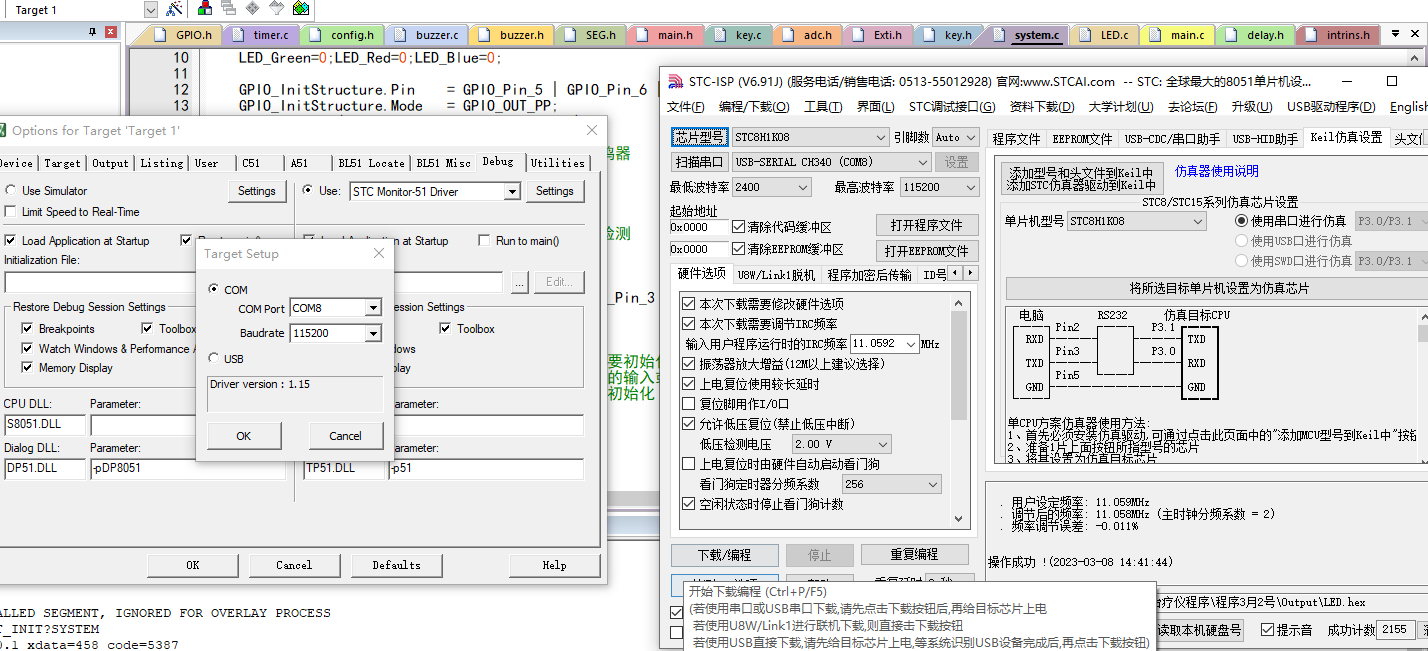1428x651 pixels.
Task: Toggle 复位脚用作I/O口 checkbox
Action: coord(688,404)
